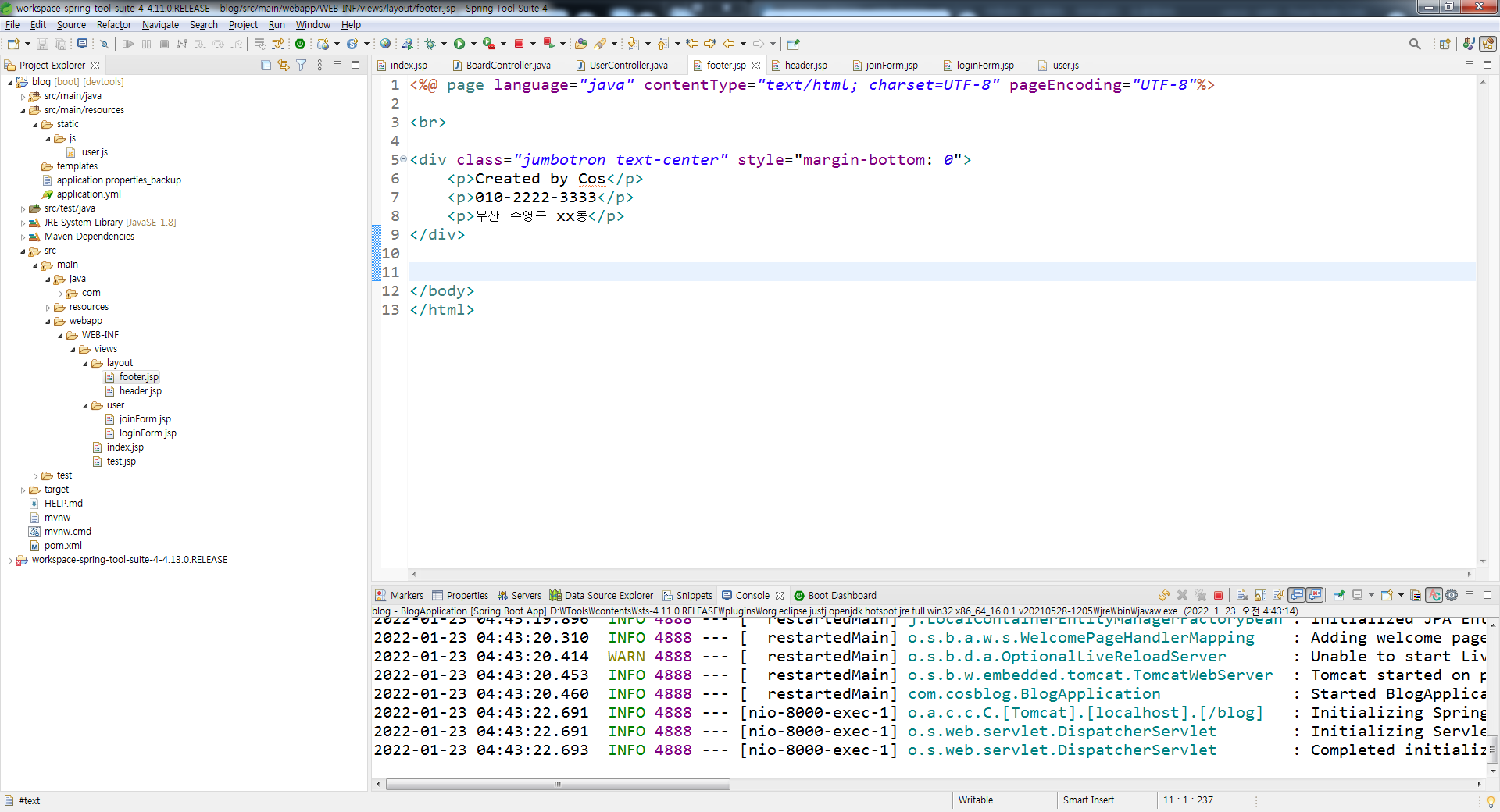
Task: Click the Relaunch application toolbar icon
Action: [548, 44]
